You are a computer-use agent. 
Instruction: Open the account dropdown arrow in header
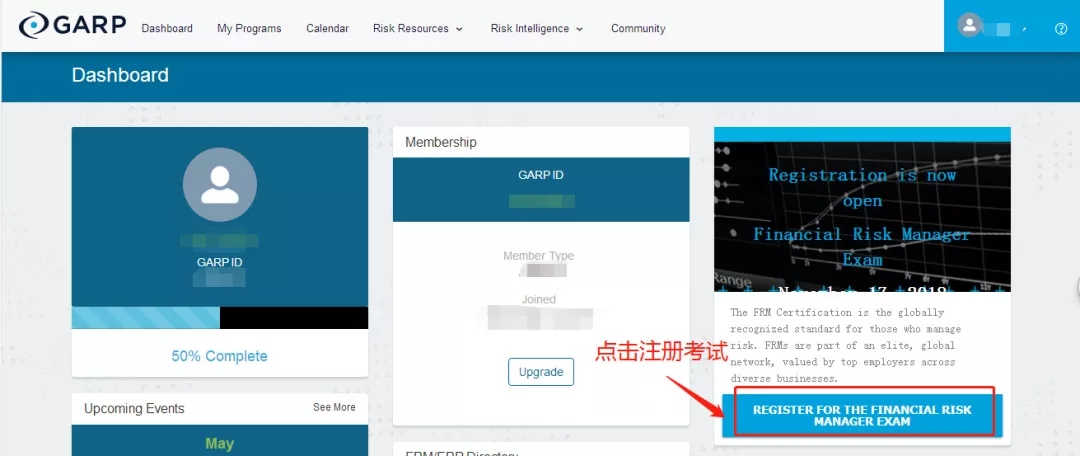(x=1025, y=29)
